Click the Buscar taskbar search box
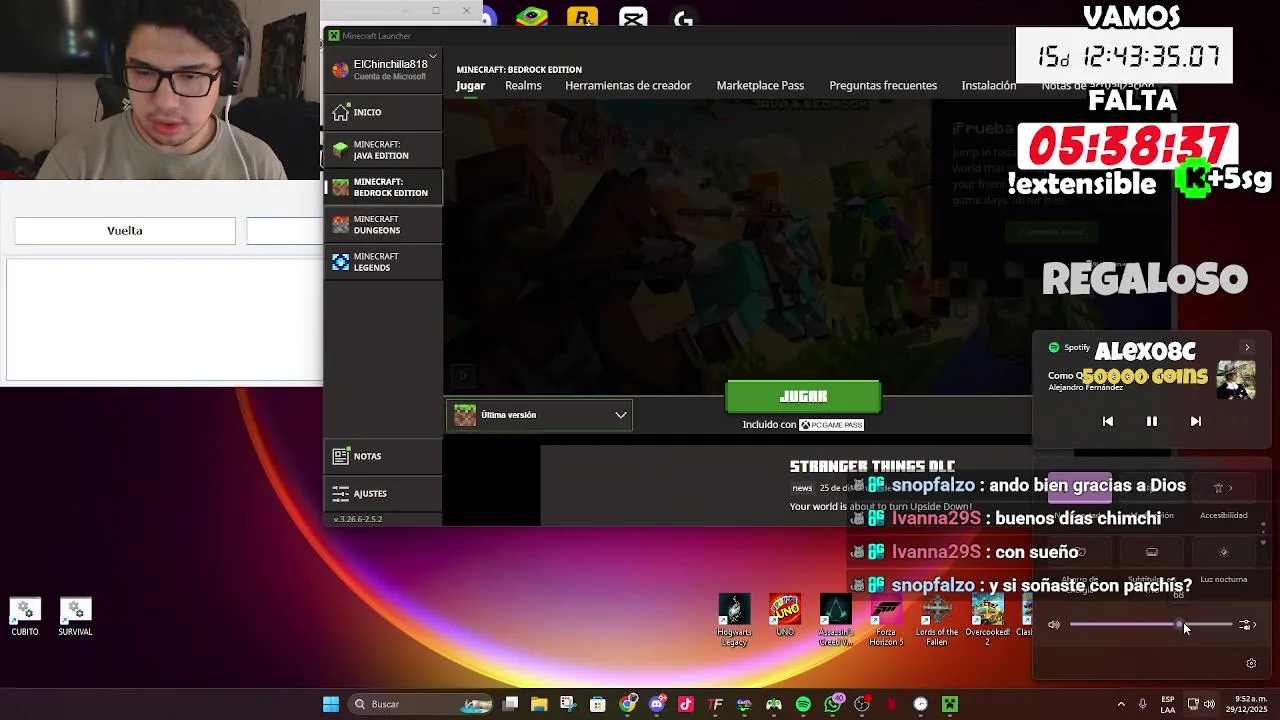The height and width of the screenshot is (720, 1280). click(421, 704)
